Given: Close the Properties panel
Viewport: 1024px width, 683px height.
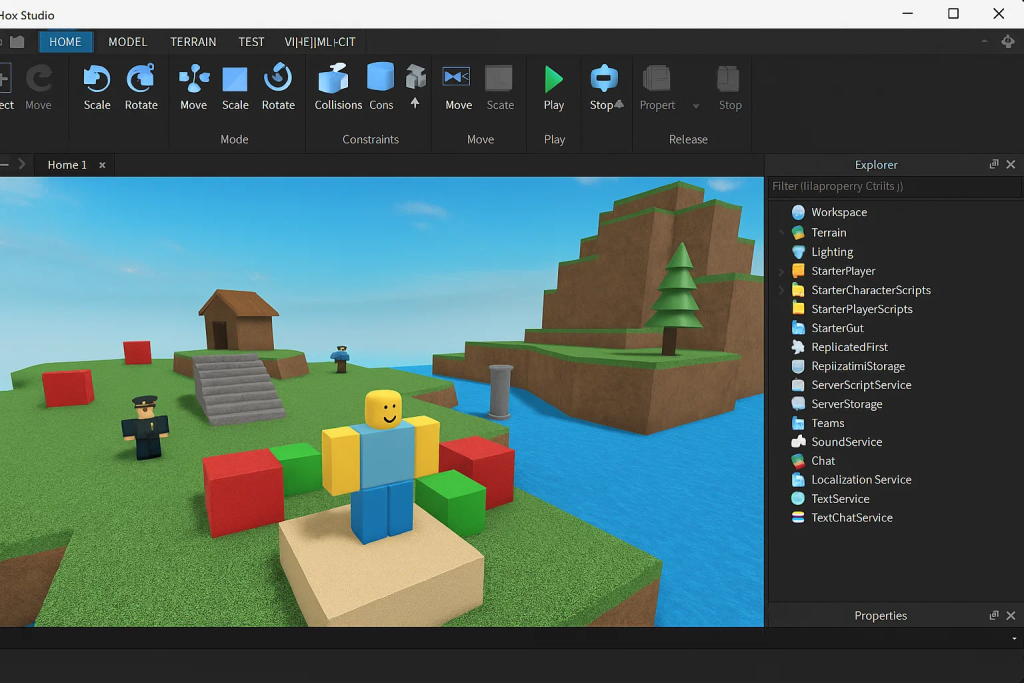Looking at the screenshot, I should coord(1011,616).
